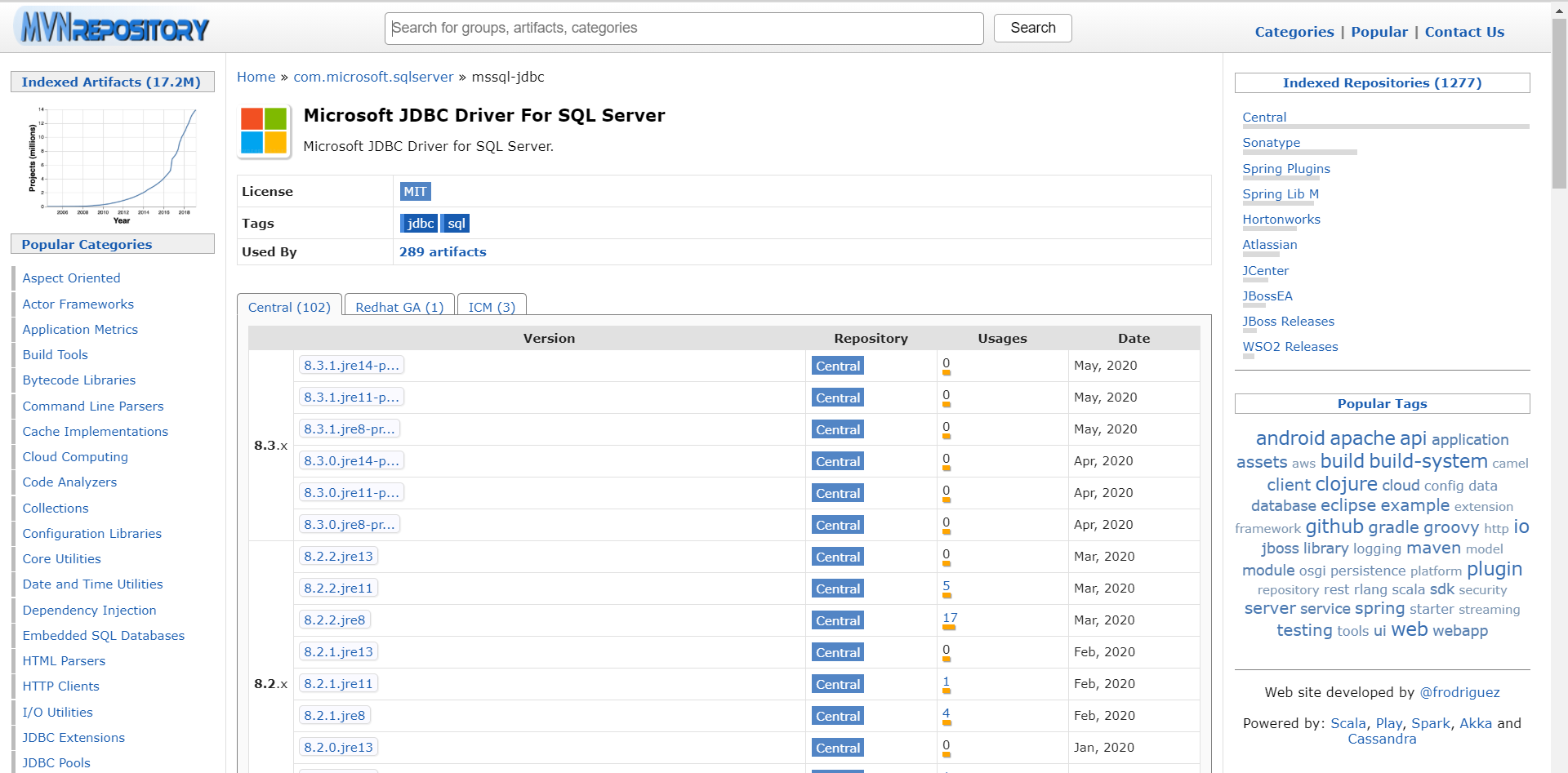Image resolution: width=1568 pixels, height=773 pixels.
Task: Switch to ICM (3) tab
Action: 492,307
